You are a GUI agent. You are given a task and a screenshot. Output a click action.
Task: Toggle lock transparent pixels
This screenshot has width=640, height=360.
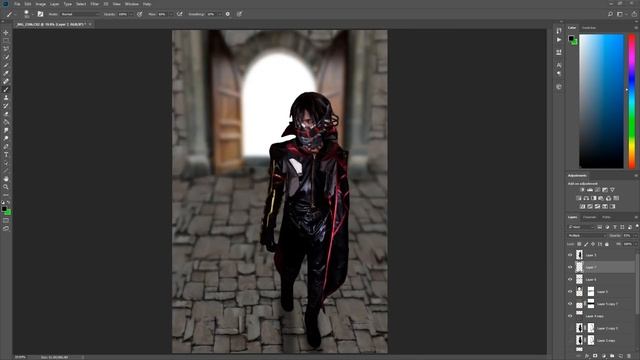click(579, 244)
